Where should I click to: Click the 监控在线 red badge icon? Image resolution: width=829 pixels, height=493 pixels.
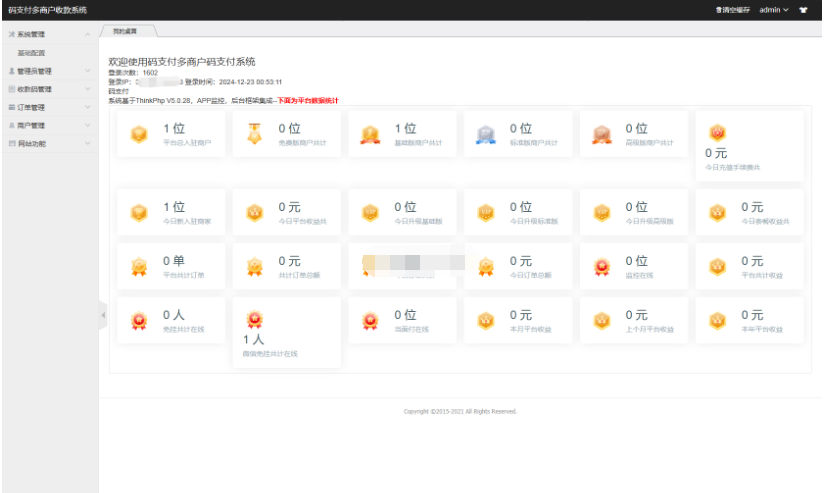click(x=601, y=267)
